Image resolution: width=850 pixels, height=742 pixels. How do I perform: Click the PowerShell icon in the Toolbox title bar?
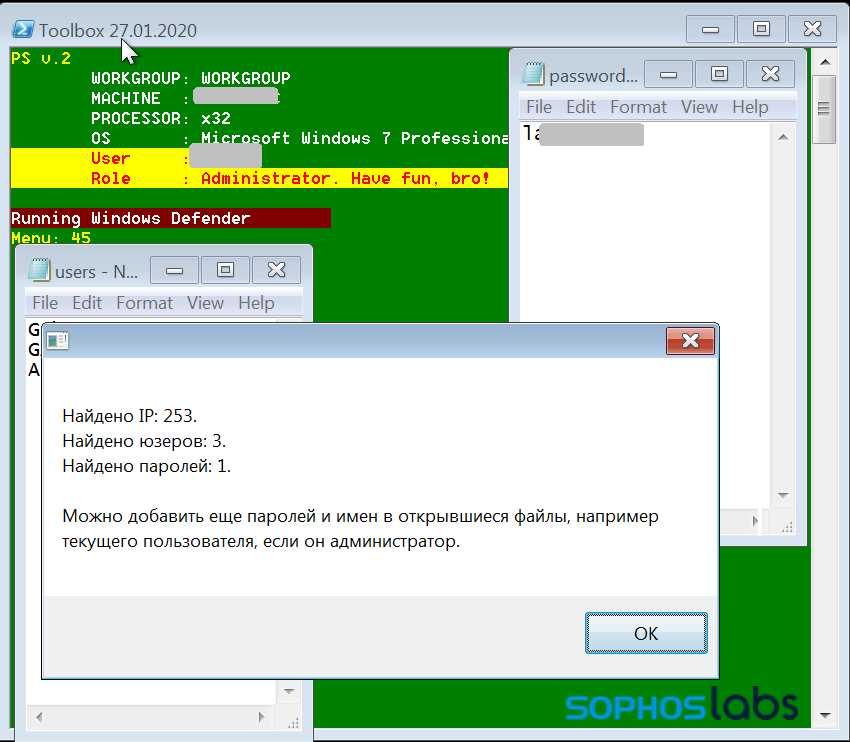click(x=23, y=29)
